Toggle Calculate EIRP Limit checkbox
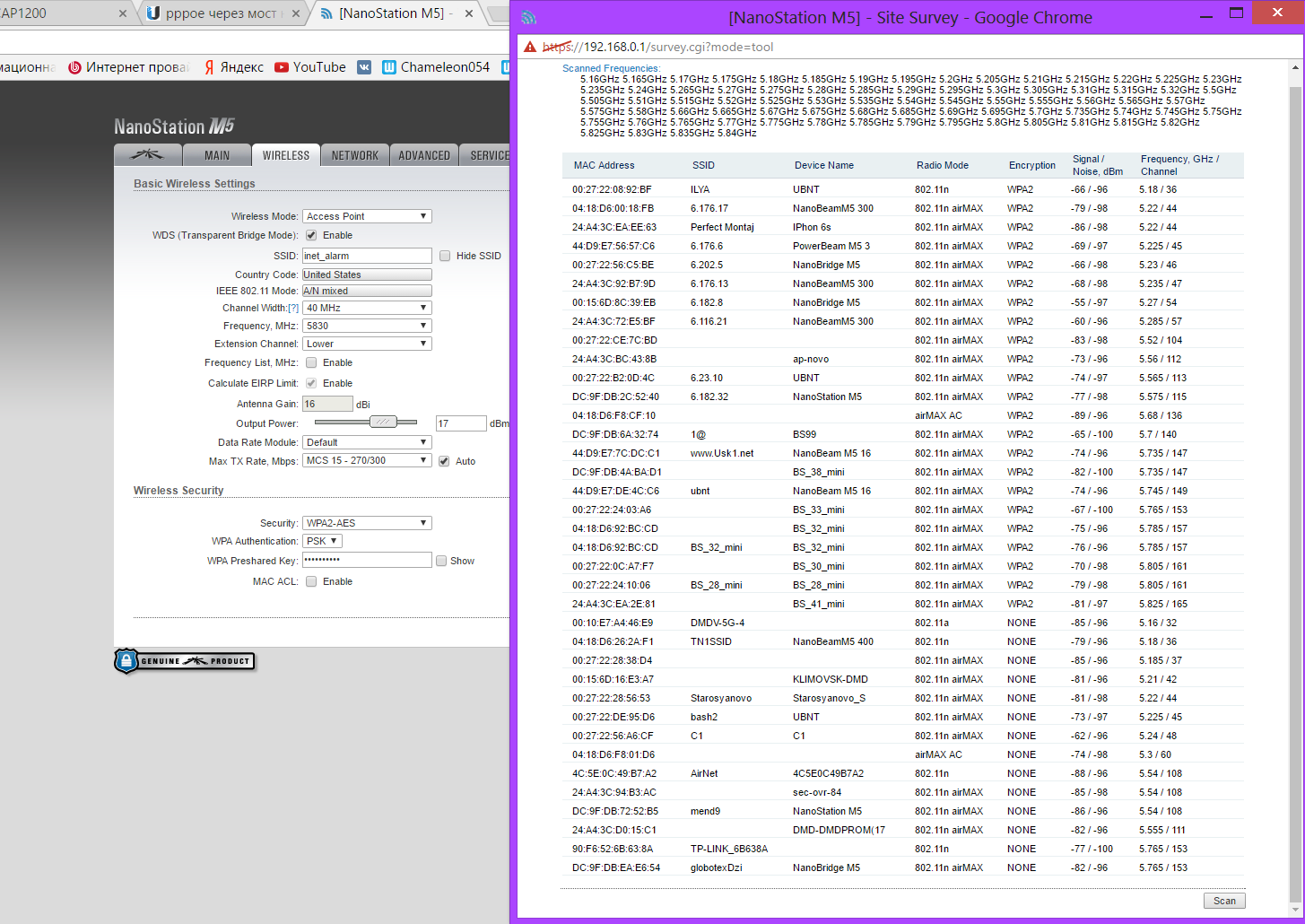 [311, 383]
